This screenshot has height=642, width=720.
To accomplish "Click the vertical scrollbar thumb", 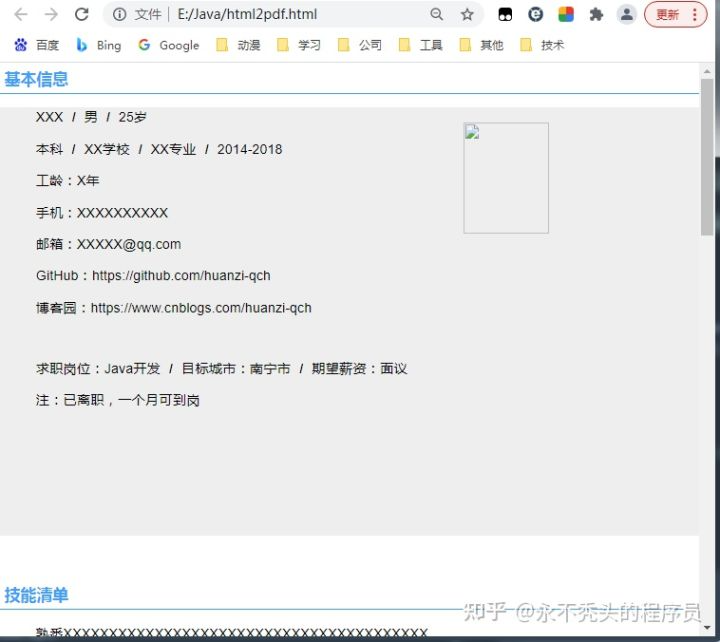I will click(x=707, y=158).
